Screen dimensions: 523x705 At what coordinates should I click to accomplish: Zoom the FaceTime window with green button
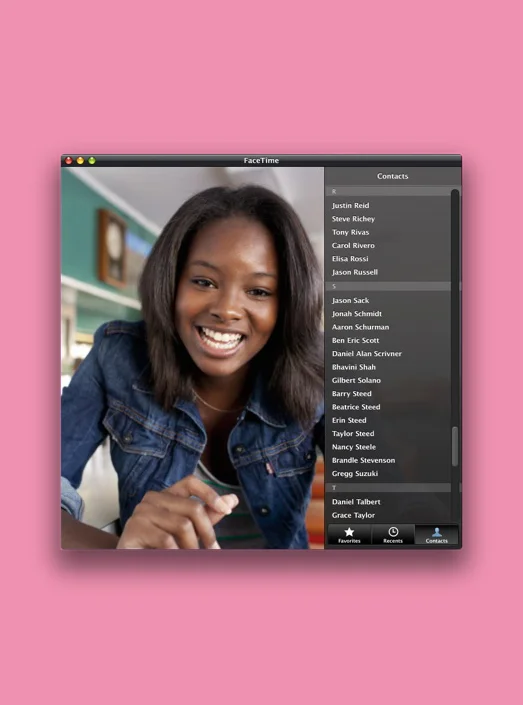coord(92,161)
